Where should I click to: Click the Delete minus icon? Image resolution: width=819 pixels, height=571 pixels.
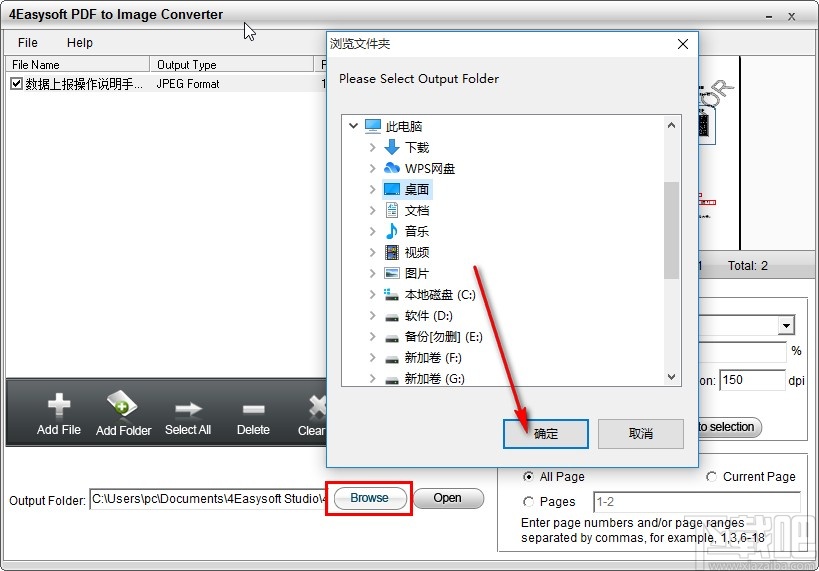point(253,409)
